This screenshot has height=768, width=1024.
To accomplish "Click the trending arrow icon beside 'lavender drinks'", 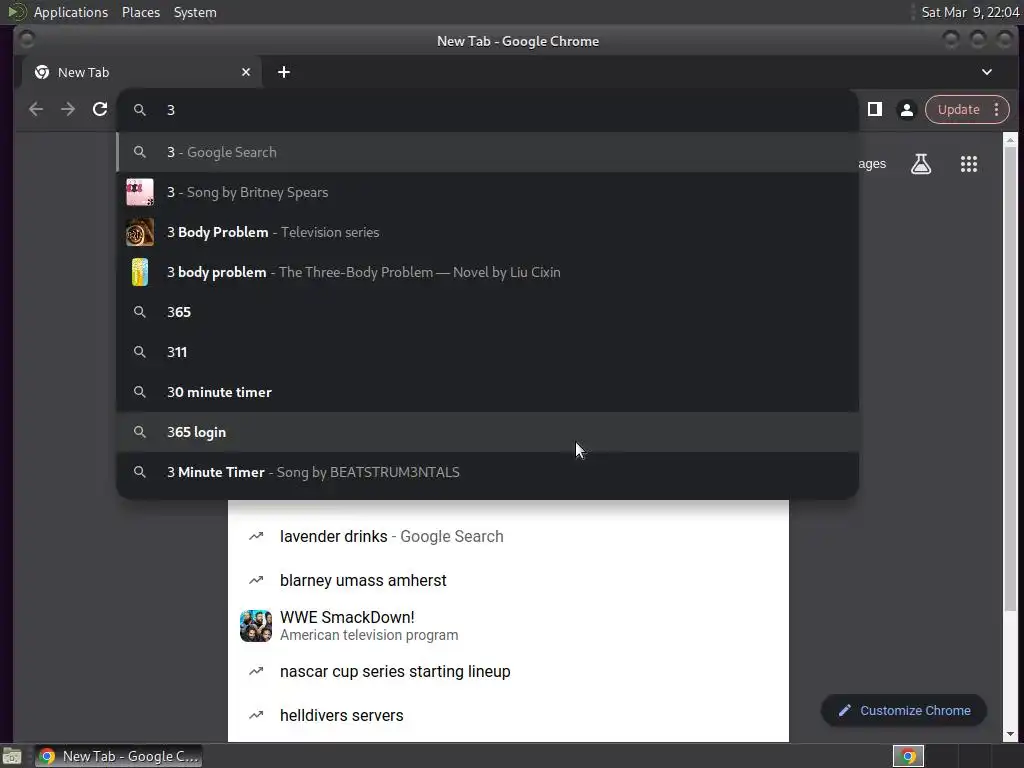I will pyautogui.click(x=256, y=536).
